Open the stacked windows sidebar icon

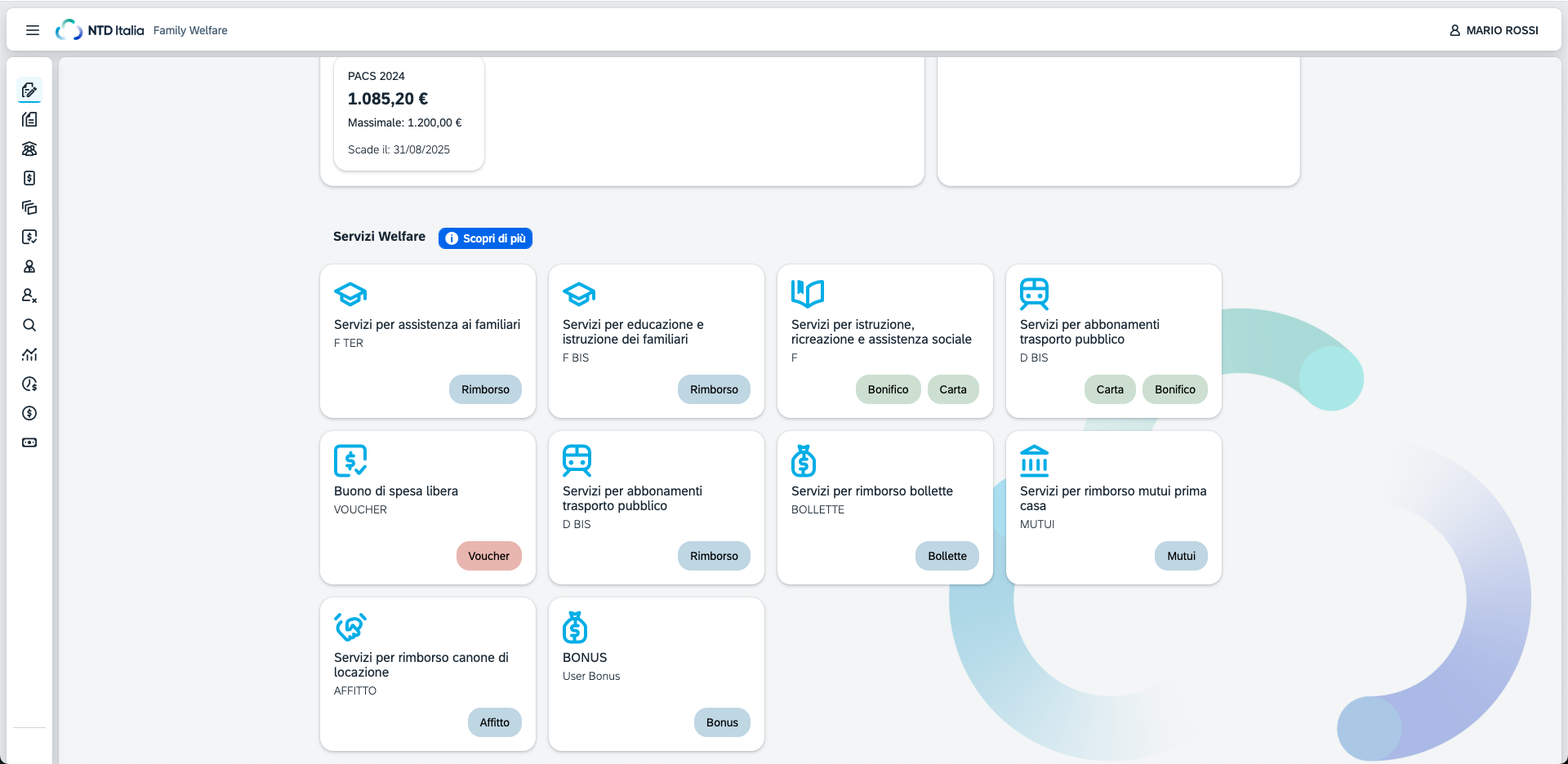(29, 207)
